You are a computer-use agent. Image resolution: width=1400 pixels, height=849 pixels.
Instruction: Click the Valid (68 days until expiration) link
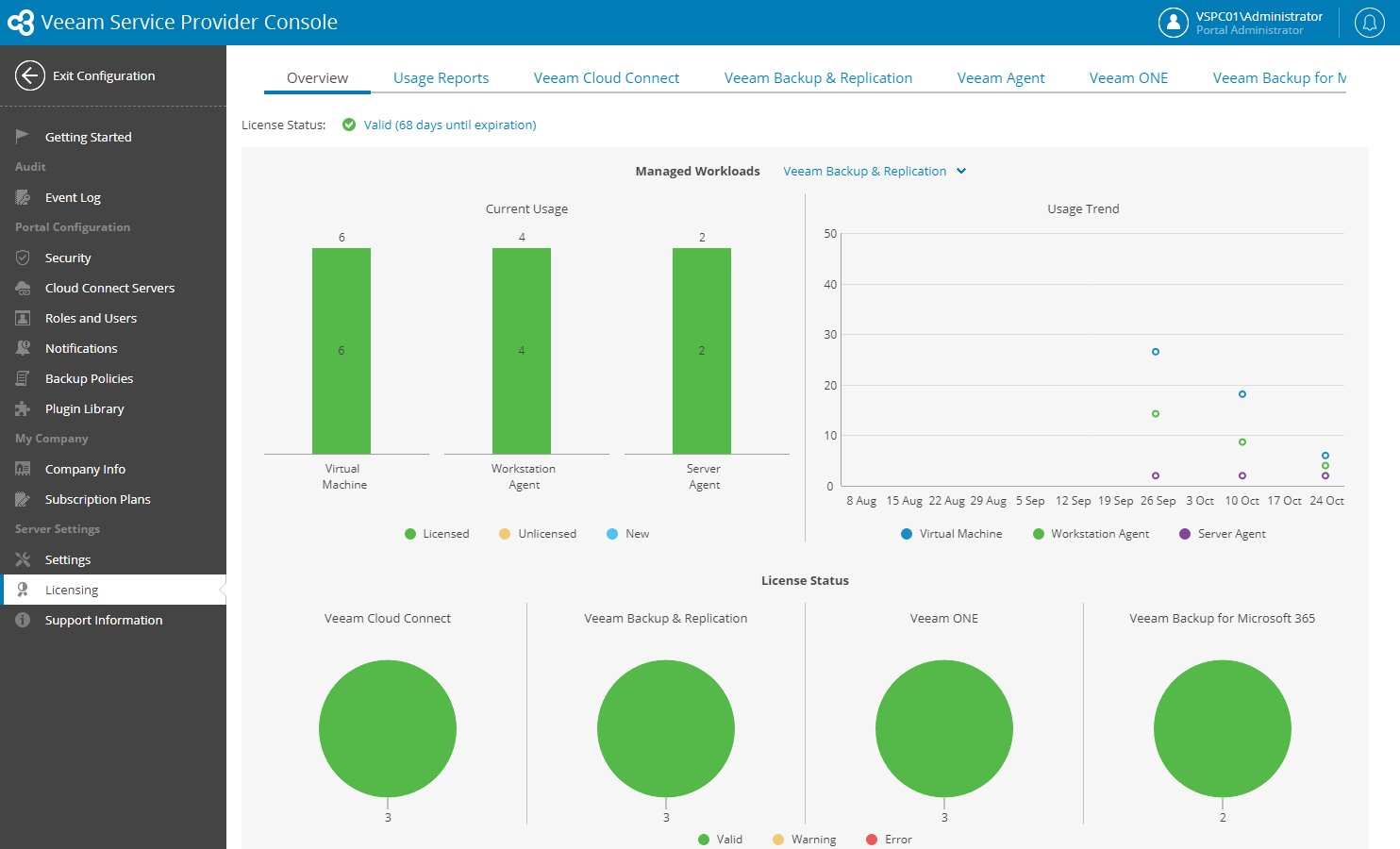(450, 125)
